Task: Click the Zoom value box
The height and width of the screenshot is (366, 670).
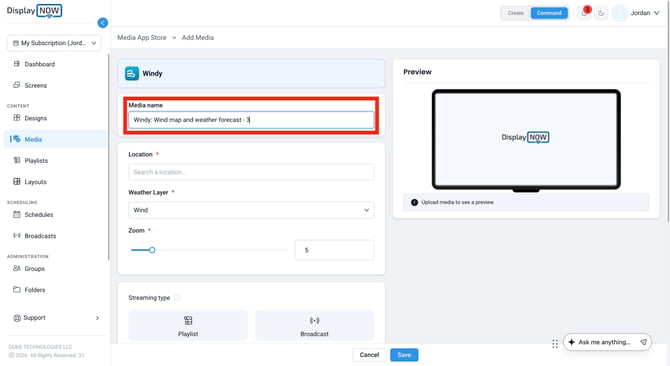Action: click(334, 250)
